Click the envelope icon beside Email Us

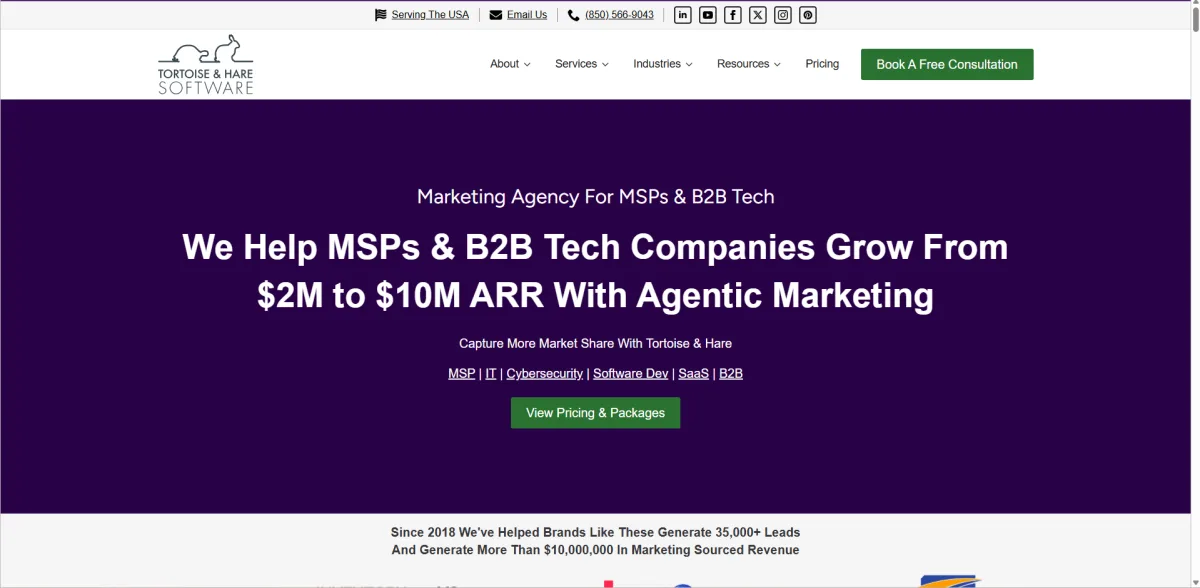[496, 15]
